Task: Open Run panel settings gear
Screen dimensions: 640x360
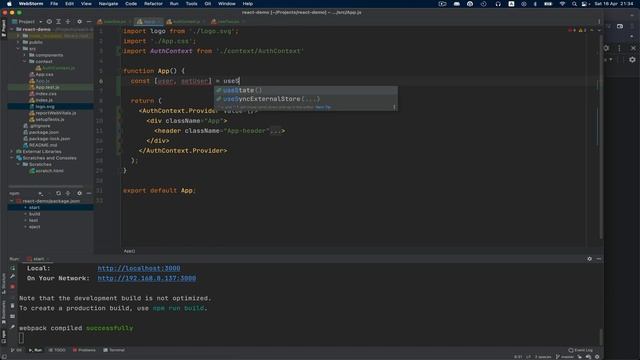Action: tap(589, 259)
